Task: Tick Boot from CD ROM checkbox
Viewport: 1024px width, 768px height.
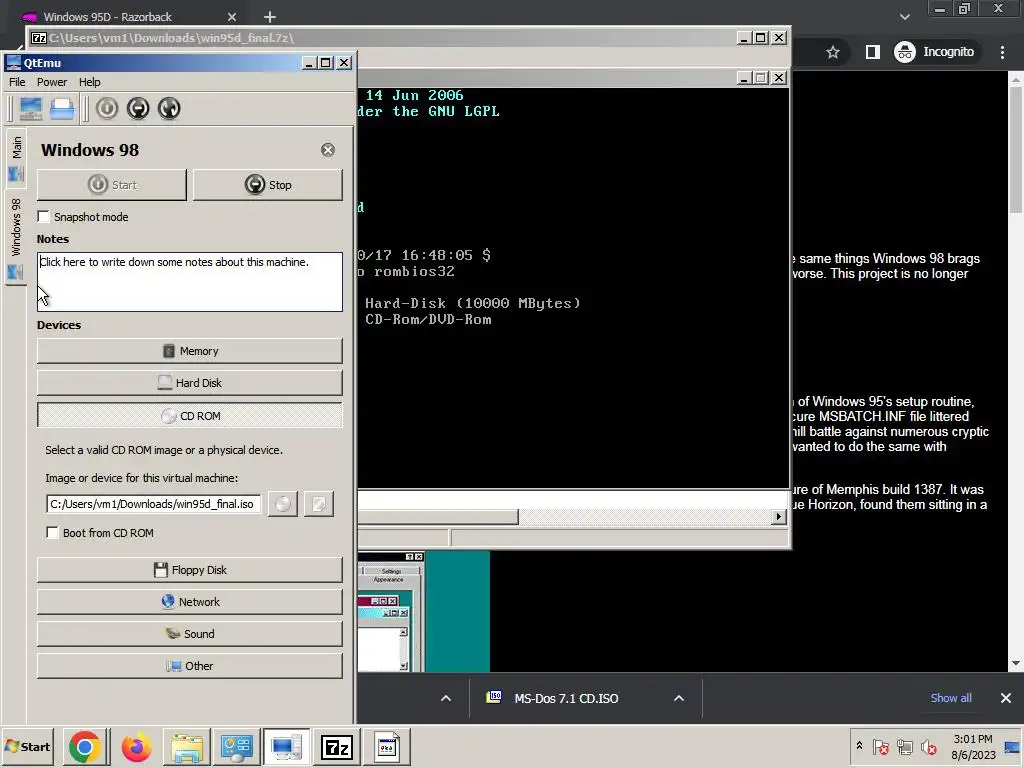Action: click(x=52, y=533)
